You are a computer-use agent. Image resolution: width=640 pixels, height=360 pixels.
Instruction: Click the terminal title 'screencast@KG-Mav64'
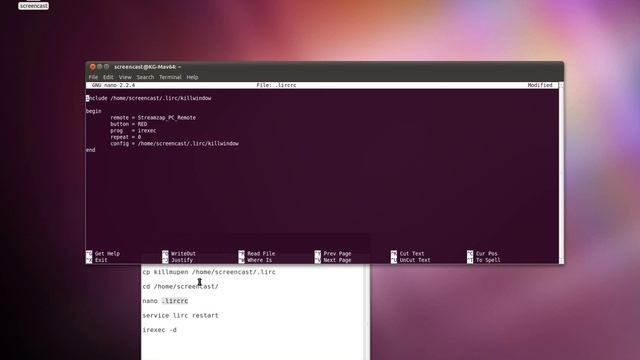point(147,67)
